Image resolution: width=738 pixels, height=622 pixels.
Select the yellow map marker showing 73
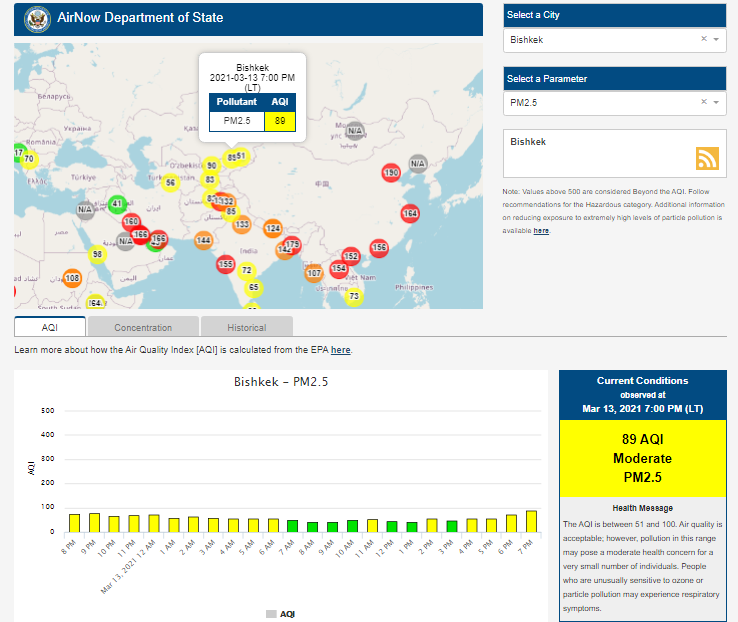pos(353,296)
